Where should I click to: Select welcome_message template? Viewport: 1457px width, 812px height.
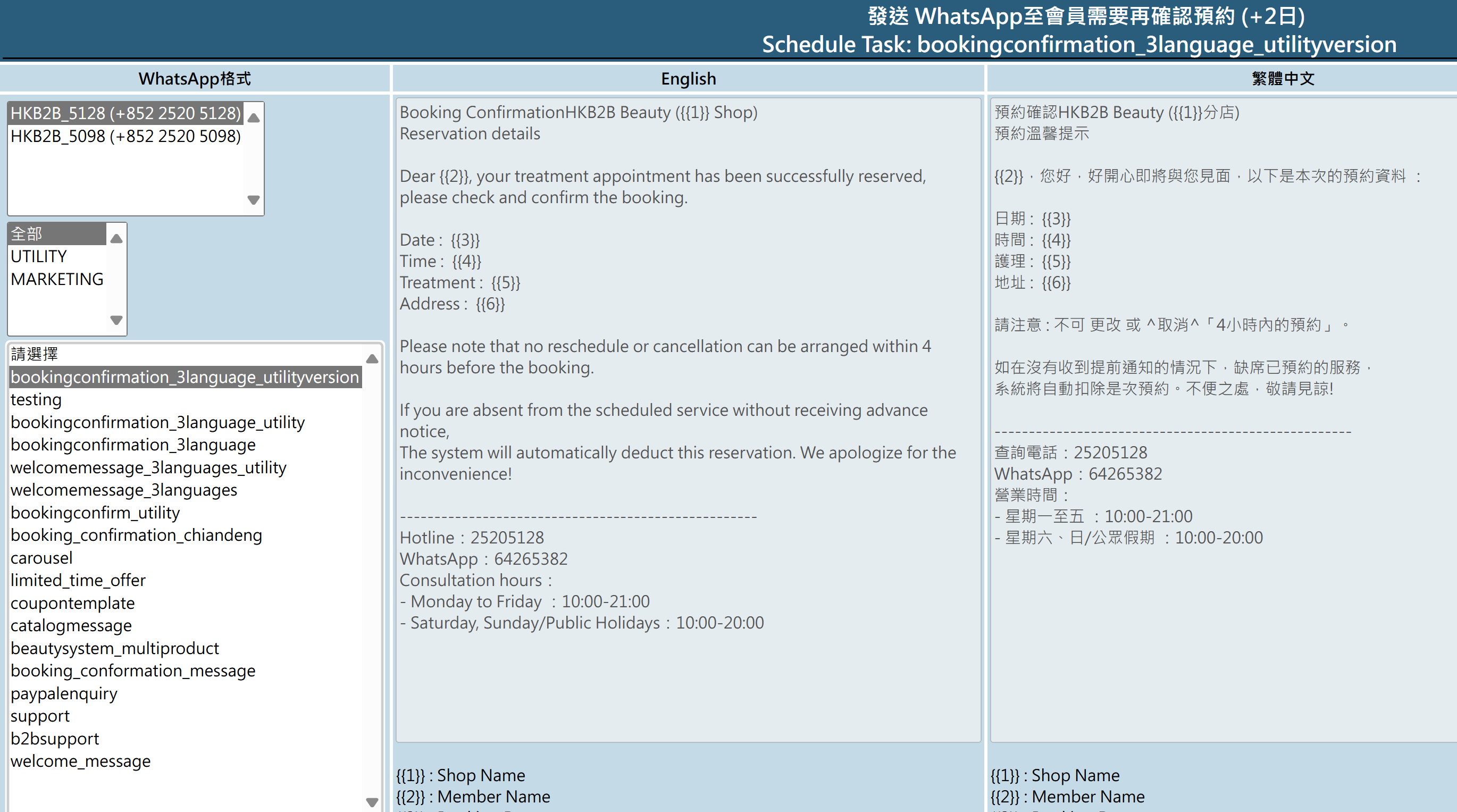[186, 761]
